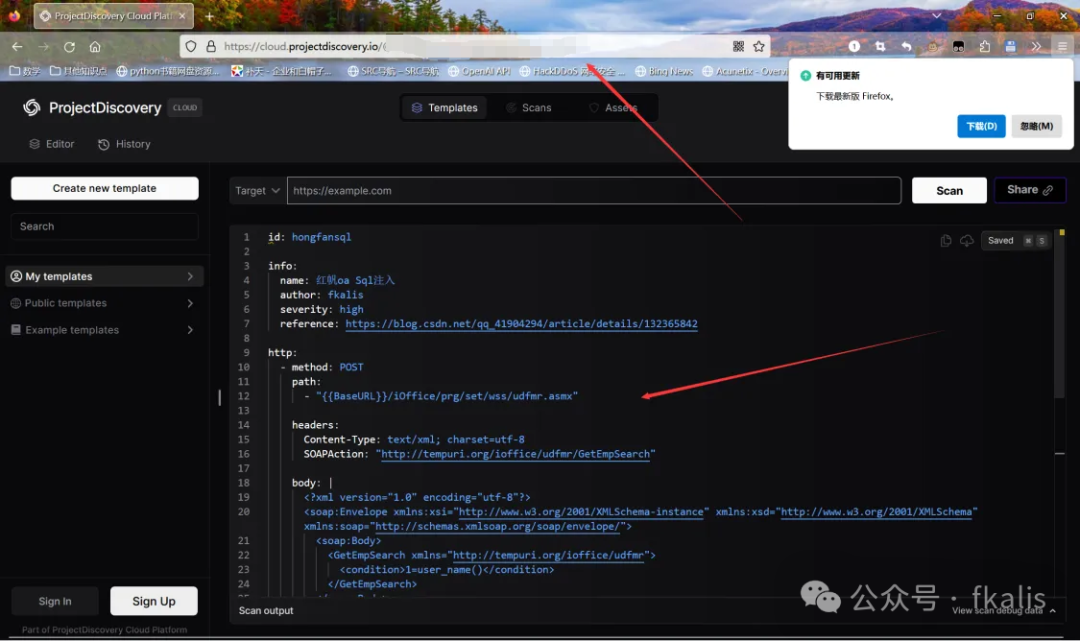1080x641 pixels.
Task: Open the python书籍网盘资源 bookmark
Action: point(168,71)
